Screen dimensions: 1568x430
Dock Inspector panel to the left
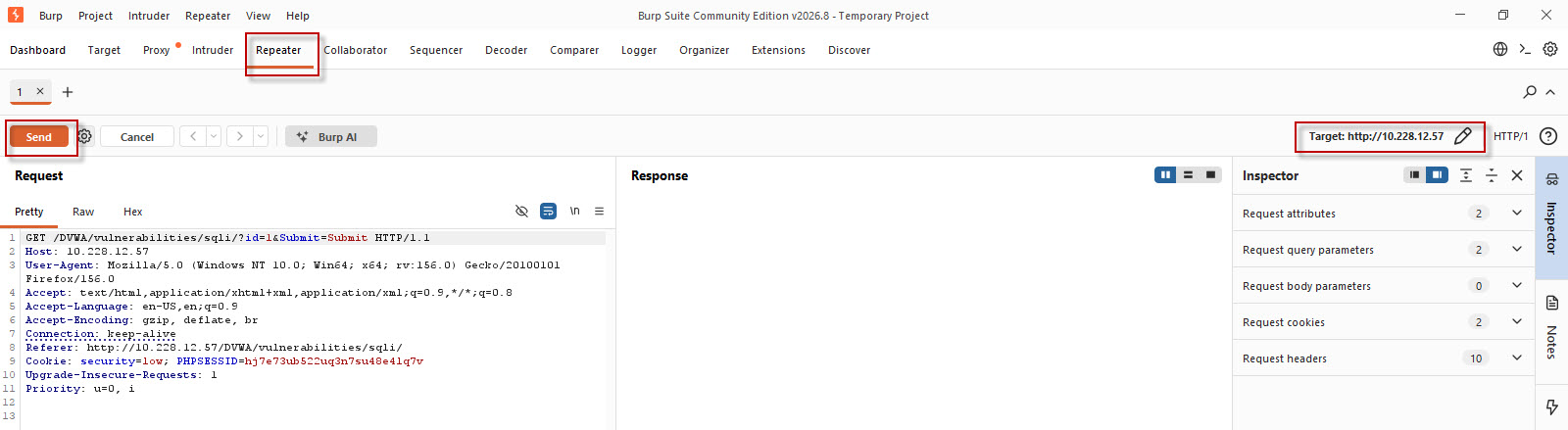(x=1413, y=175)
